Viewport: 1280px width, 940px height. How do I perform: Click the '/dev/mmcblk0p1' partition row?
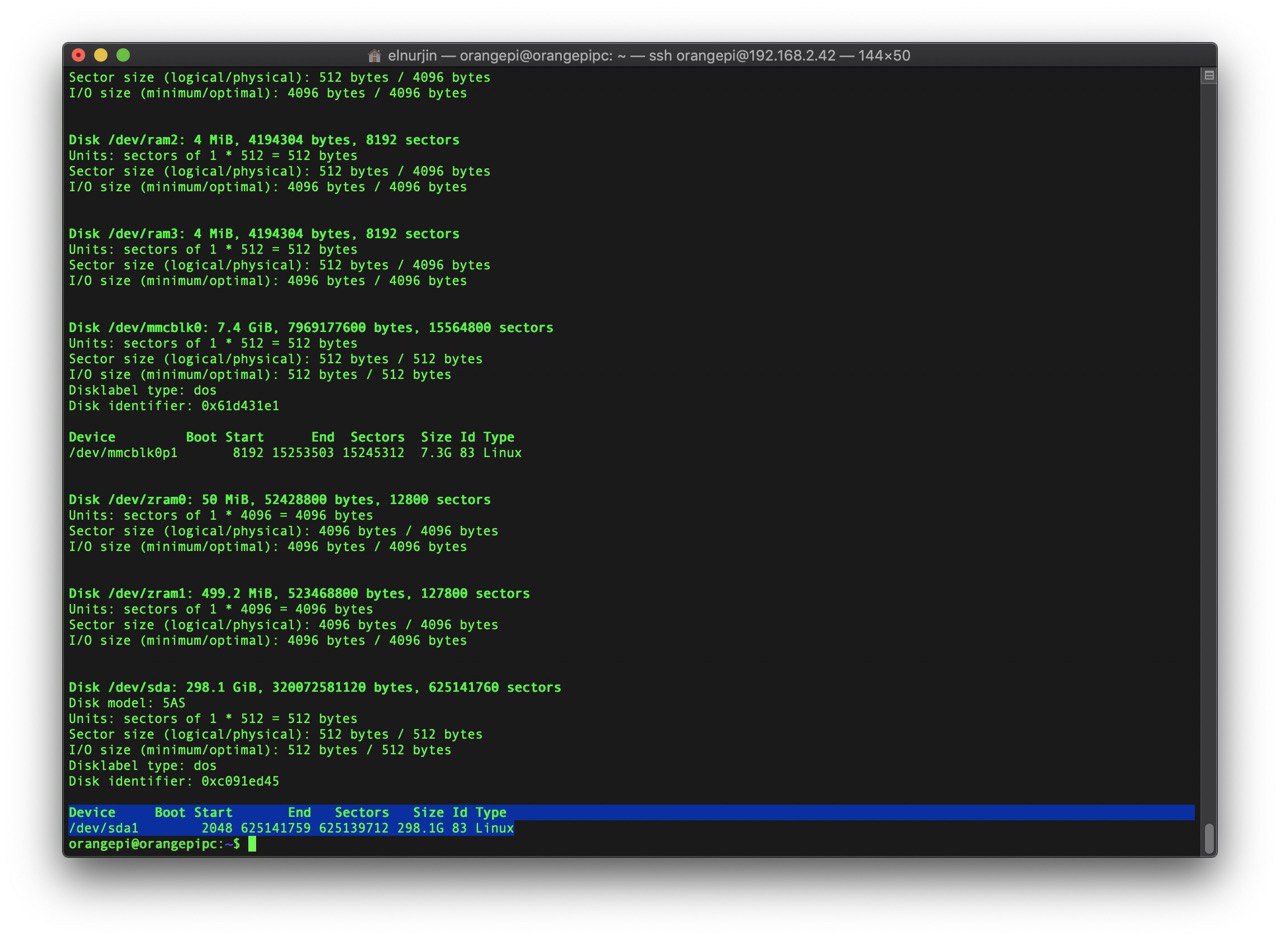tap(295, 453)
